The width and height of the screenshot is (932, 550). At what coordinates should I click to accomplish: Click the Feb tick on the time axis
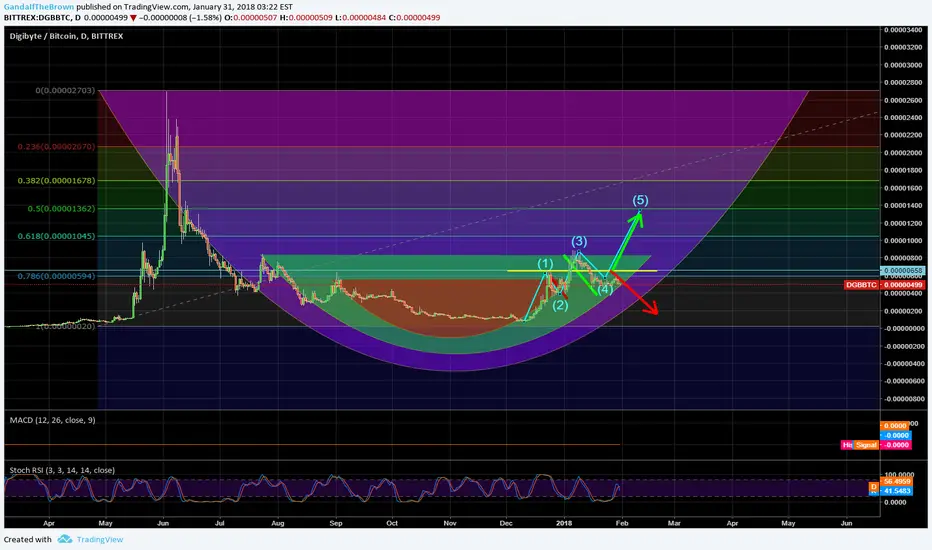click(x=622, y=523)
